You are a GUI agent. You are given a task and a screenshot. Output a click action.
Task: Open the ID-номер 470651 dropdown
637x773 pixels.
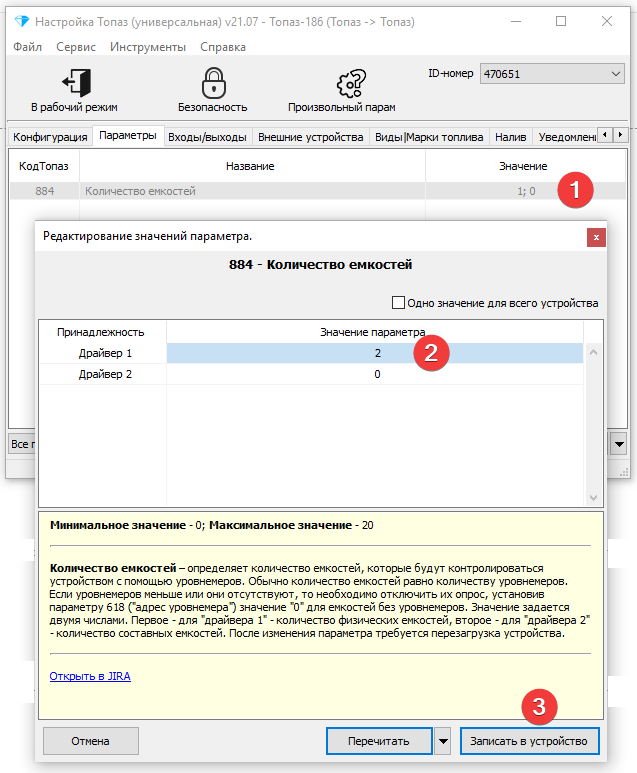tap(552, 74)
